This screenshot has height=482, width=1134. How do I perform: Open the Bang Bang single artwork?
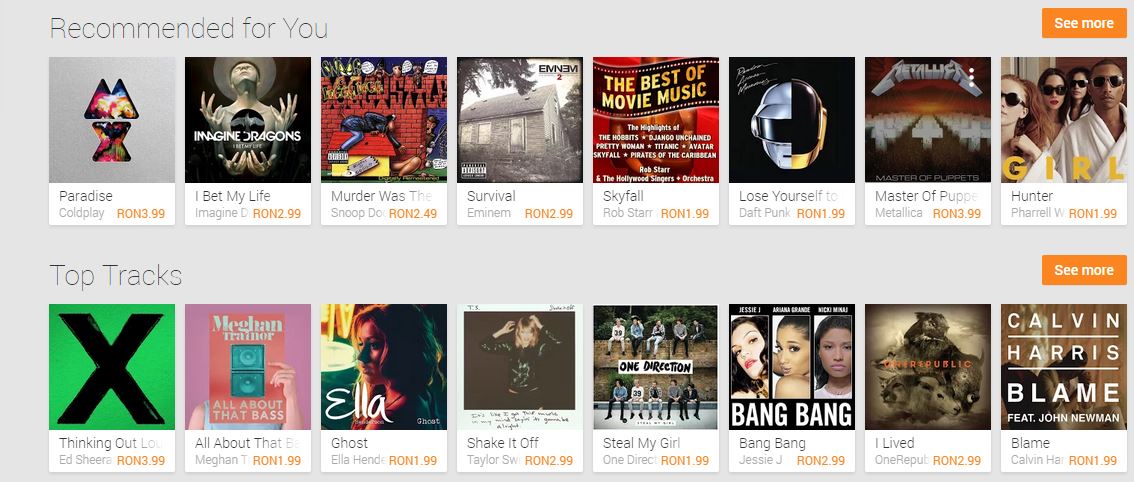[792, 367]
